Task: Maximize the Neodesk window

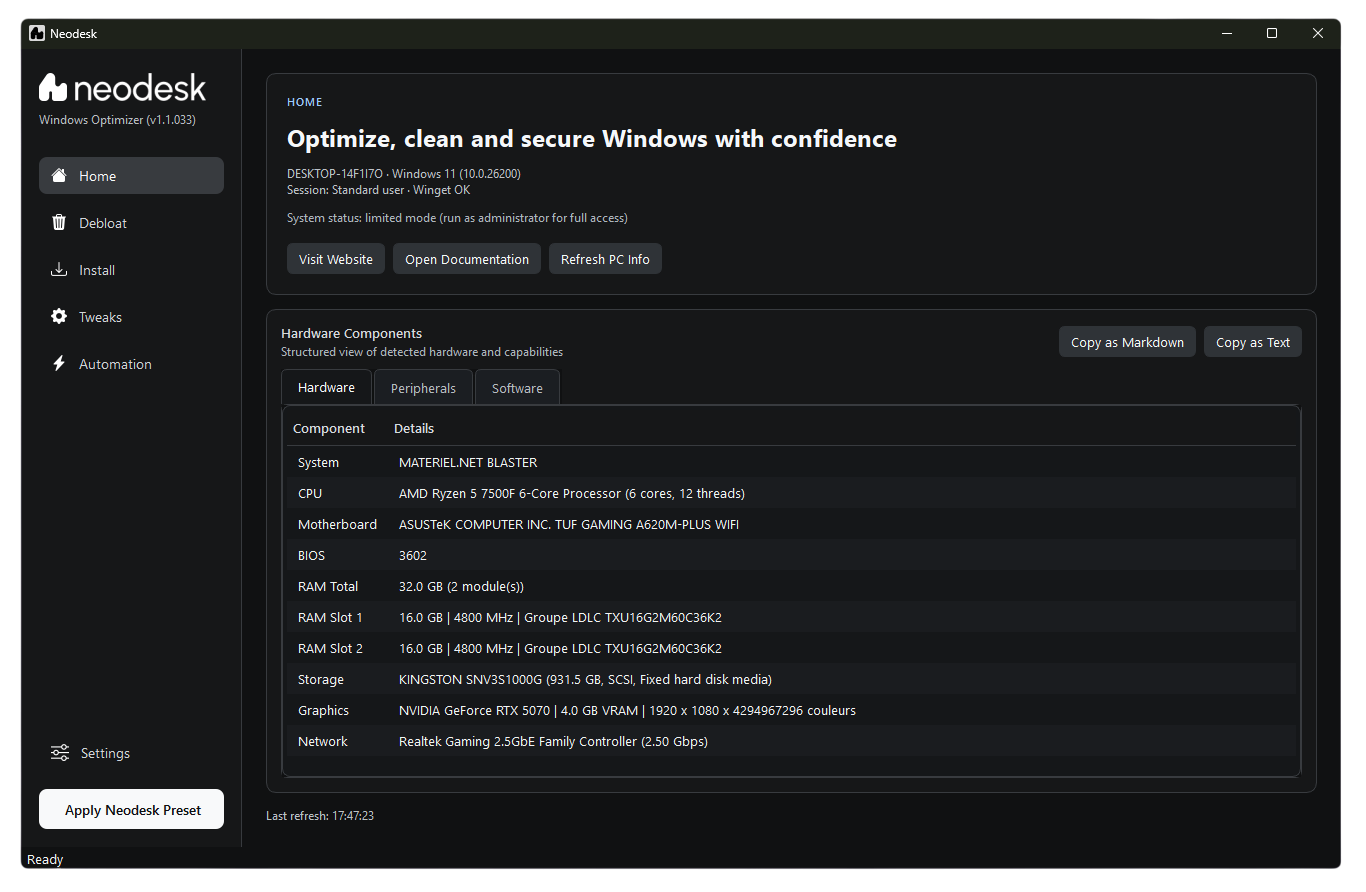Action: pos(1272,33)
